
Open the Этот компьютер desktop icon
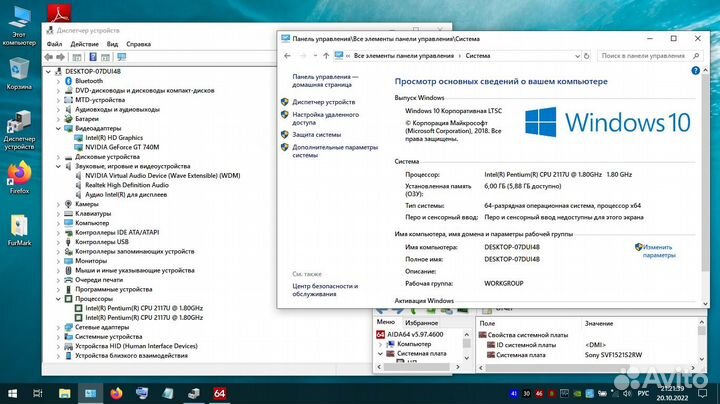tap(19, 25)
